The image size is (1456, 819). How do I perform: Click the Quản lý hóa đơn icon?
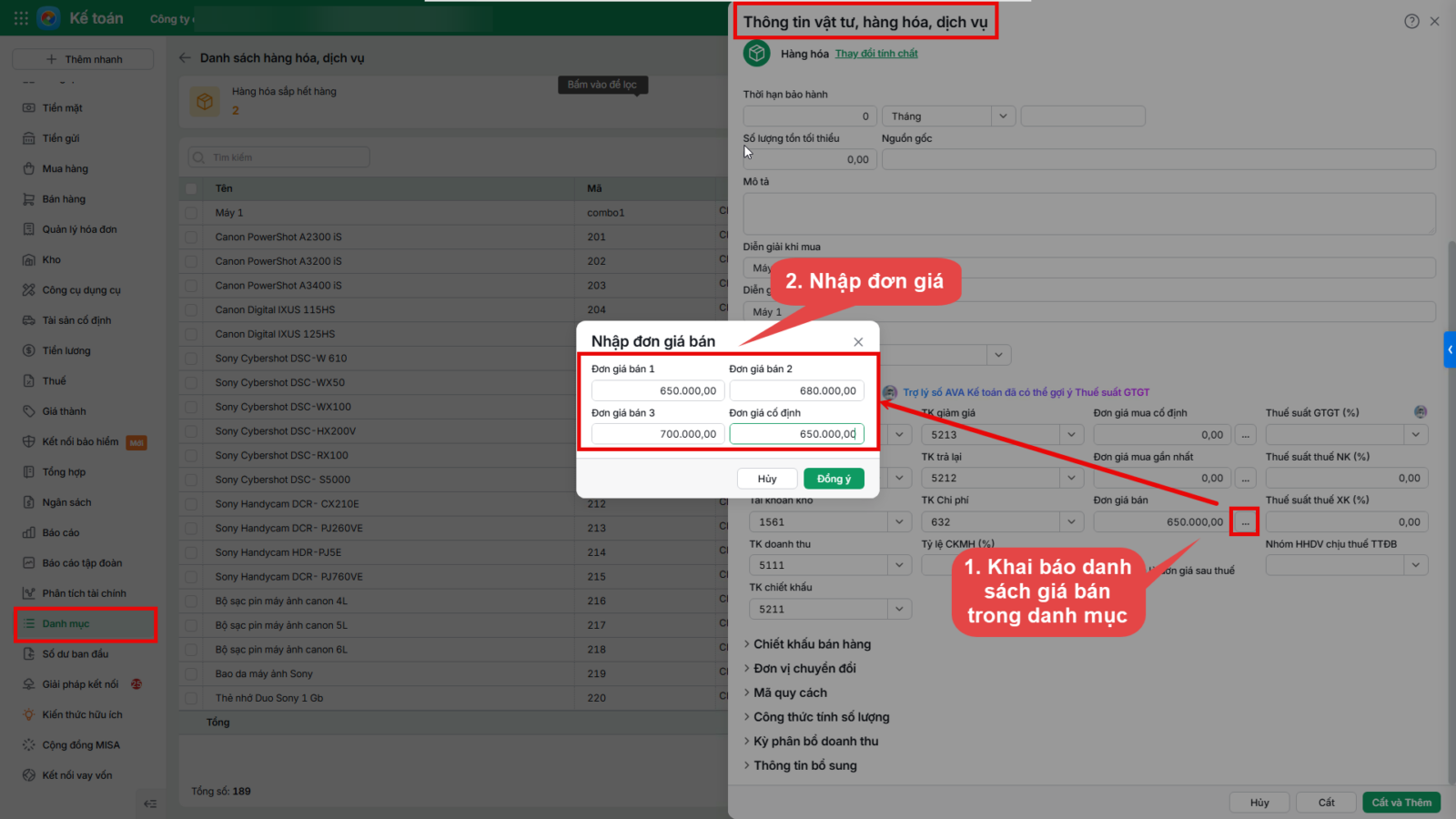click(x=28, y=229)
